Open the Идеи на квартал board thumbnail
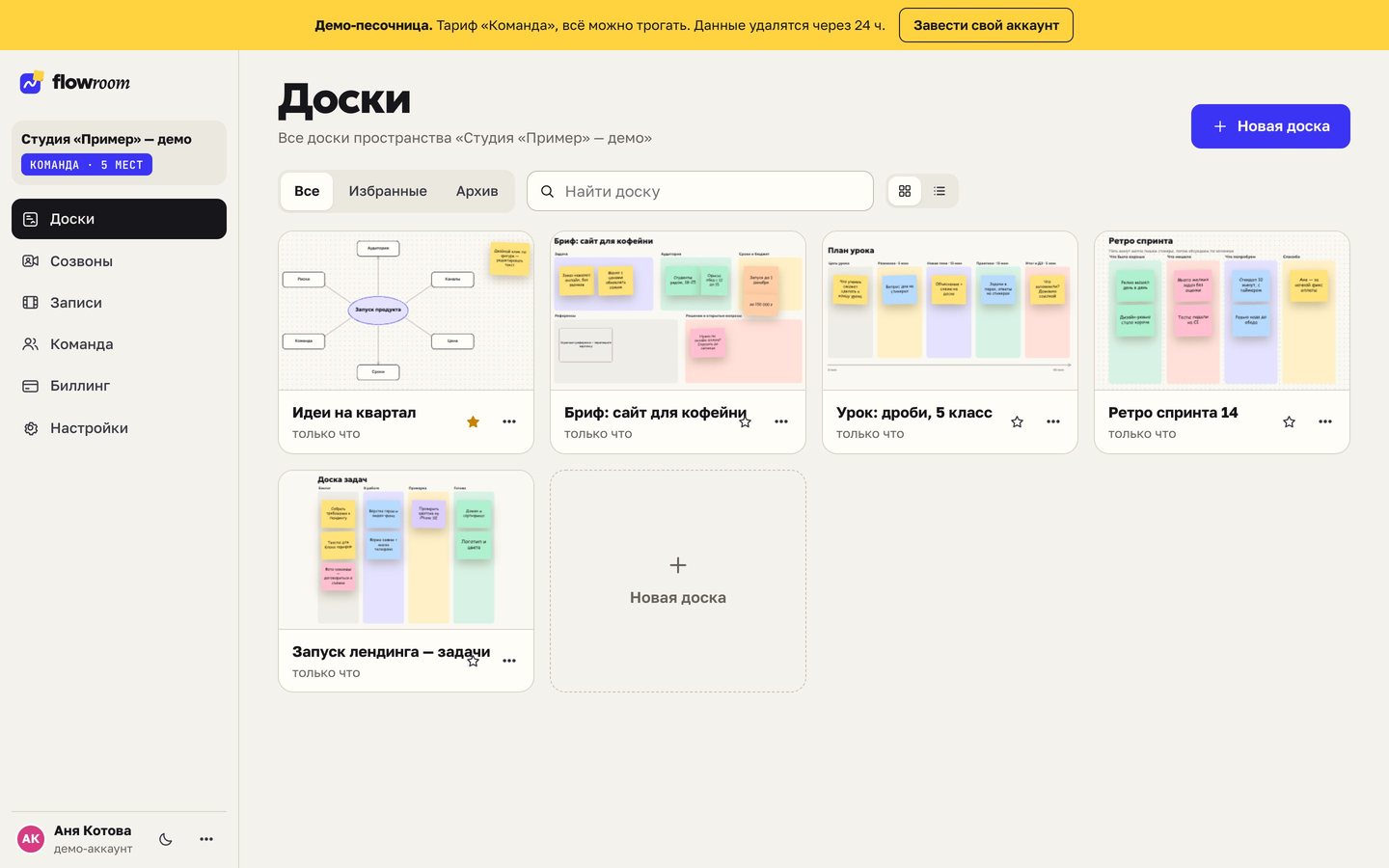This screenshot has height=868, width=1389. point(406,311)
